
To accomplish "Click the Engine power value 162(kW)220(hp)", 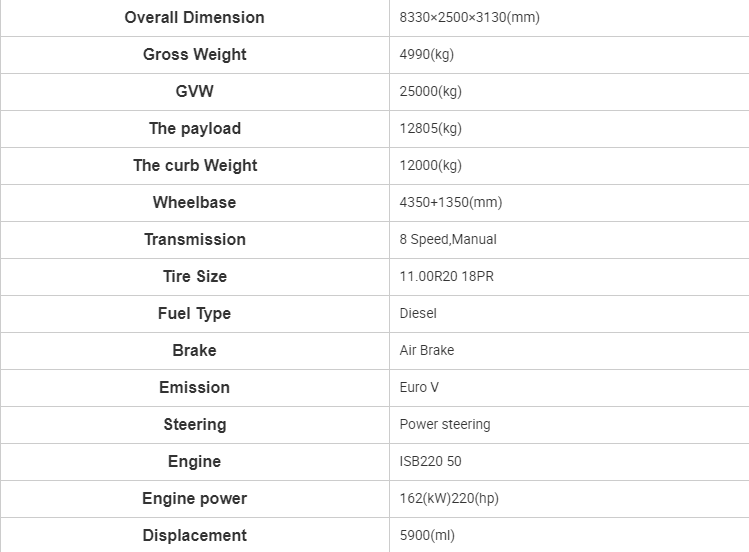I will point(449,499).
